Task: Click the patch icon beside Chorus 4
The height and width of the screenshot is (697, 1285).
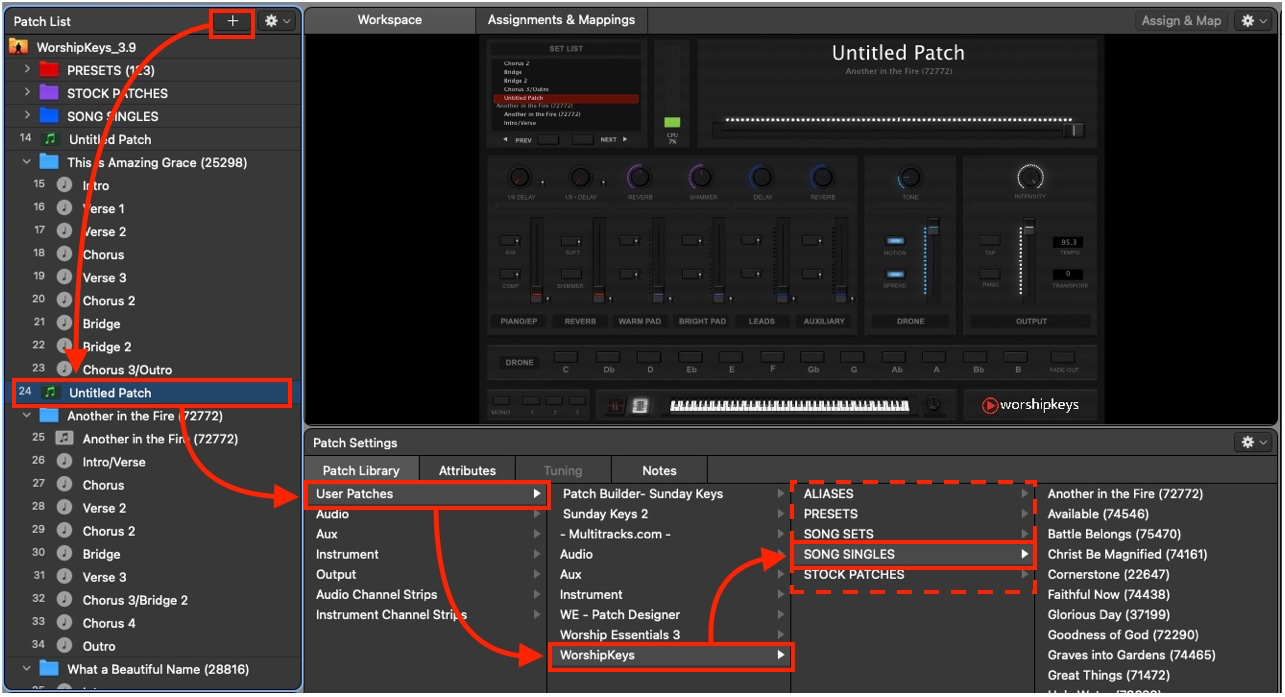Action: click(65, 623)
